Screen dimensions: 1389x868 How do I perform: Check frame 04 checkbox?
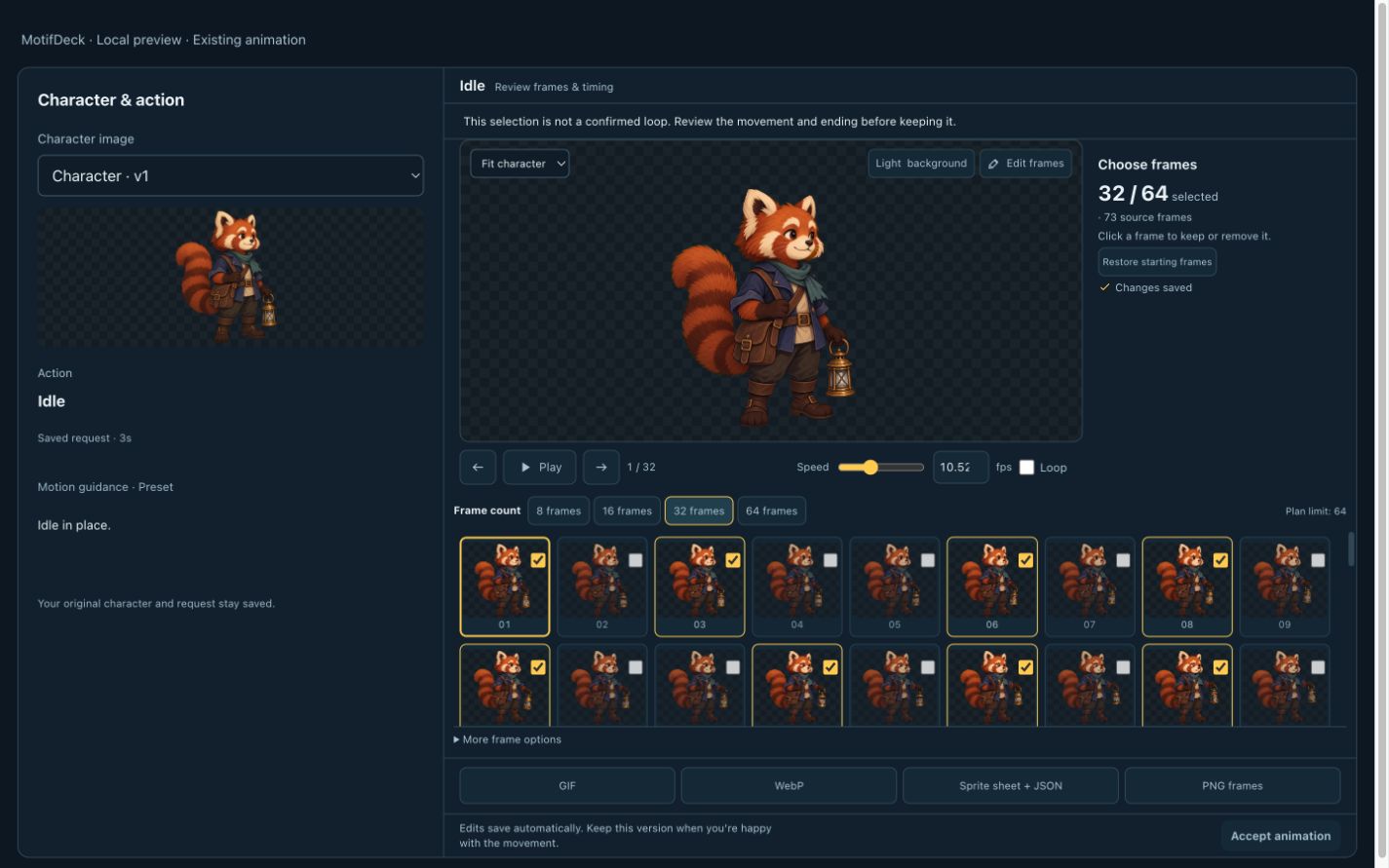(x=830, y=560)
